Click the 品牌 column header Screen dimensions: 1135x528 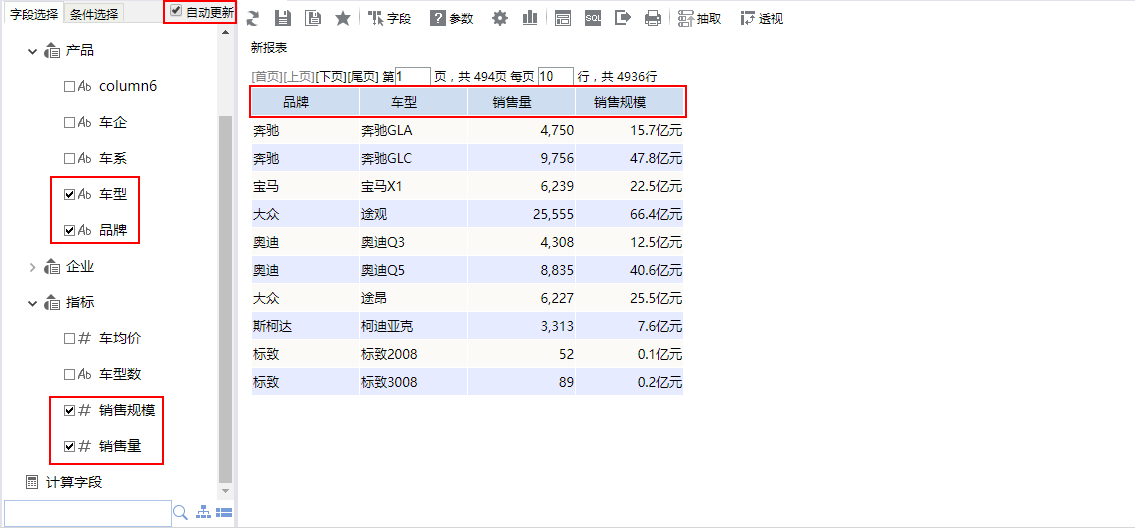305,102
